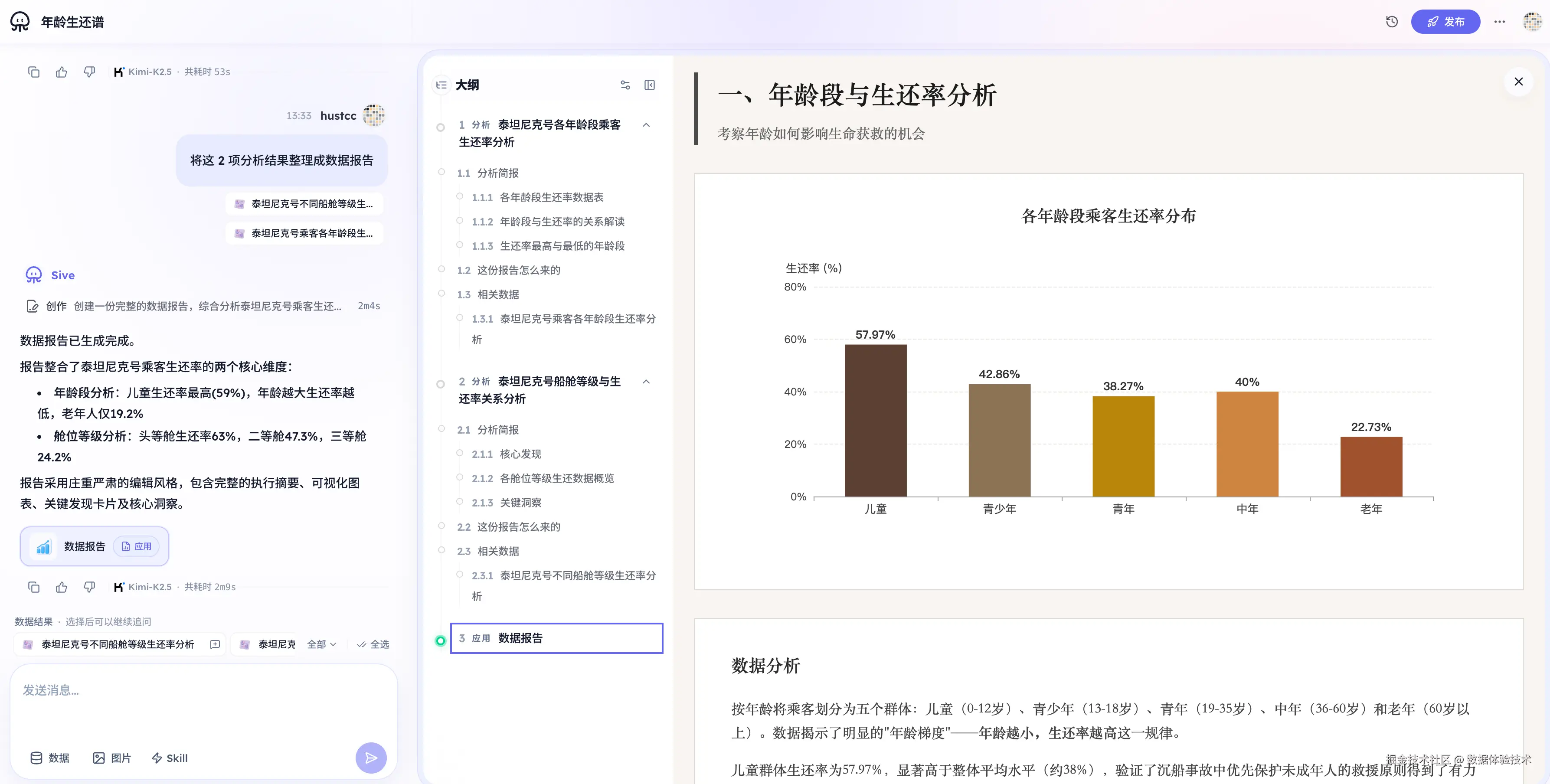Like the reply that took 2m9s
The height and width of the screenshot is (784, 1550).
[62, 587]
